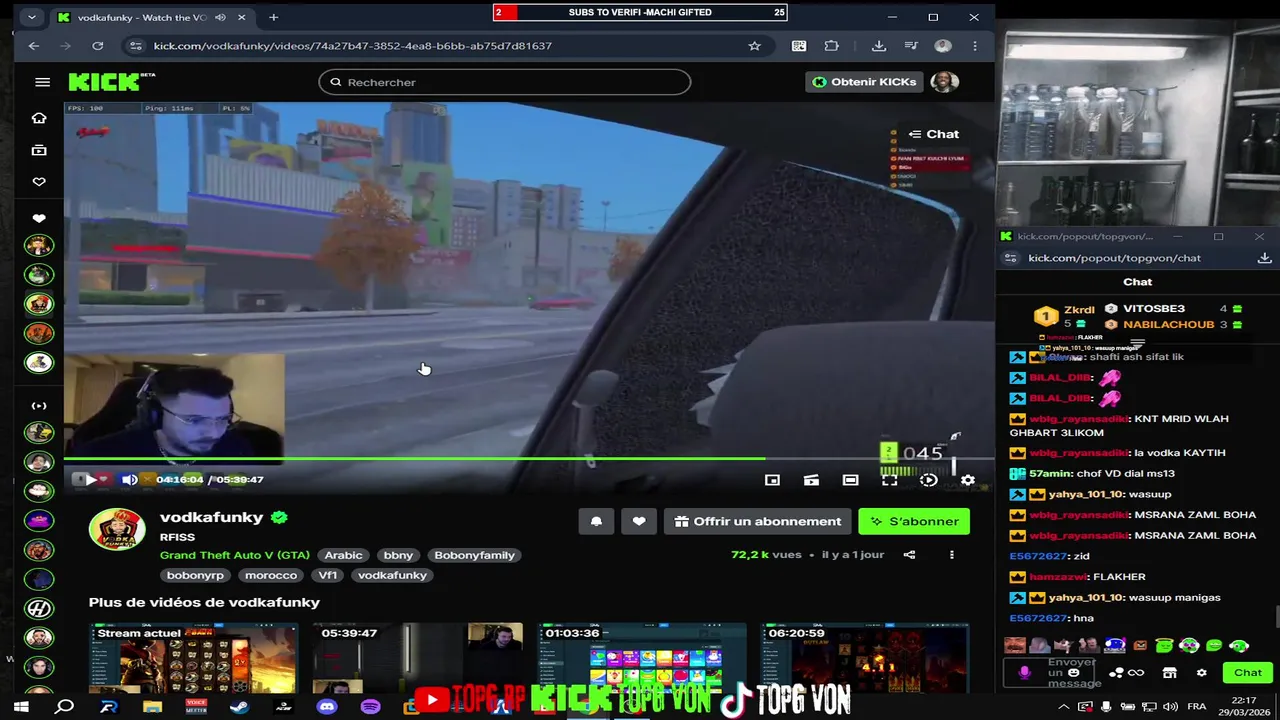Share the video with the share icon

point(909,555)
